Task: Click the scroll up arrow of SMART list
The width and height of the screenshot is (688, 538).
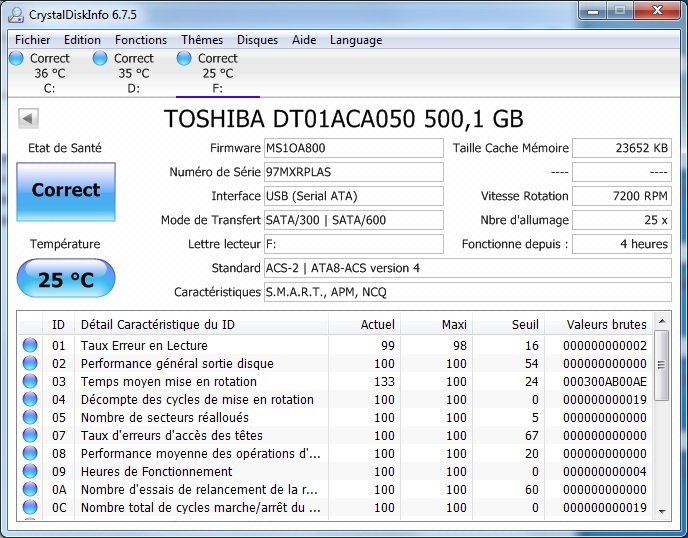Action: [662, 321]
